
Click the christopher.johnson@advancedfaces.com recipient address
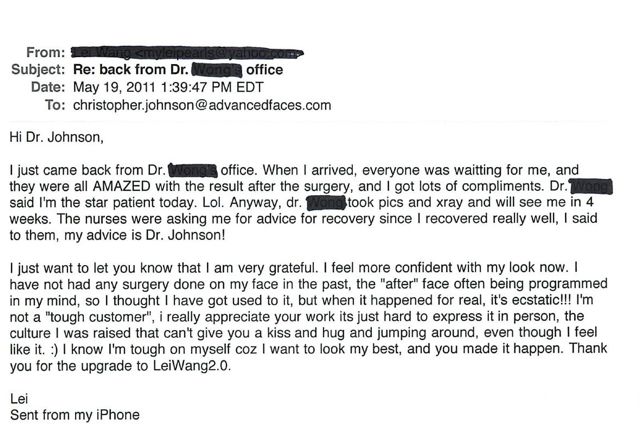[202, 105]
